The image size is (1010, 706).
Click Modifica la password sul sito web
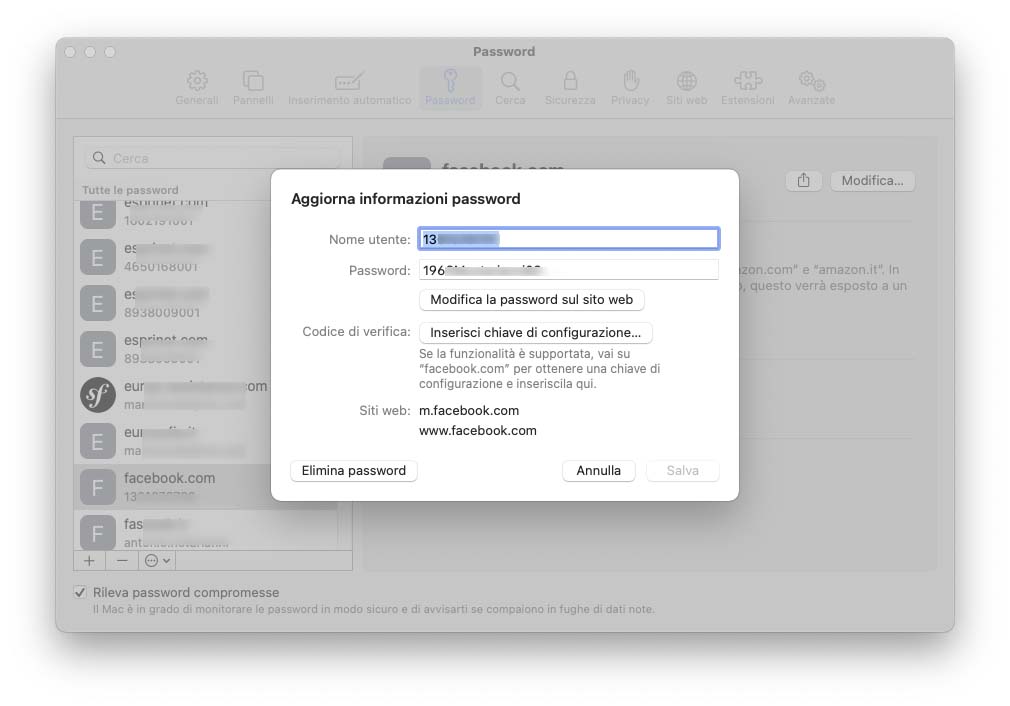tap(531, 300)
